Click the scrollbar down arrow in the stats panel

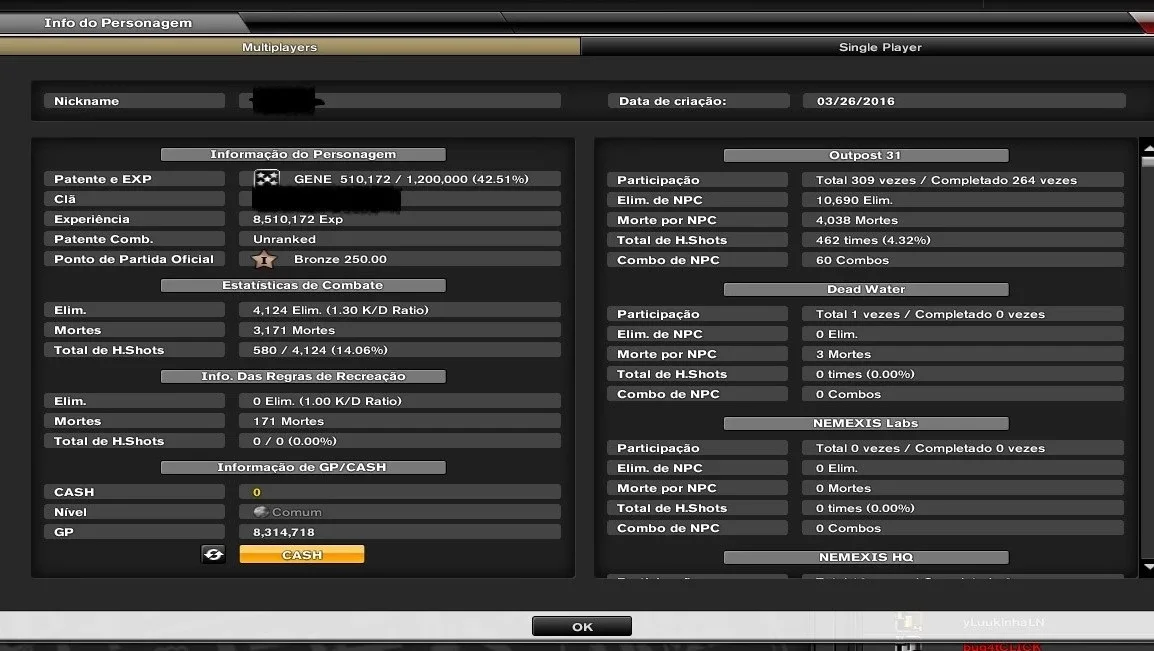(1147, 566)
